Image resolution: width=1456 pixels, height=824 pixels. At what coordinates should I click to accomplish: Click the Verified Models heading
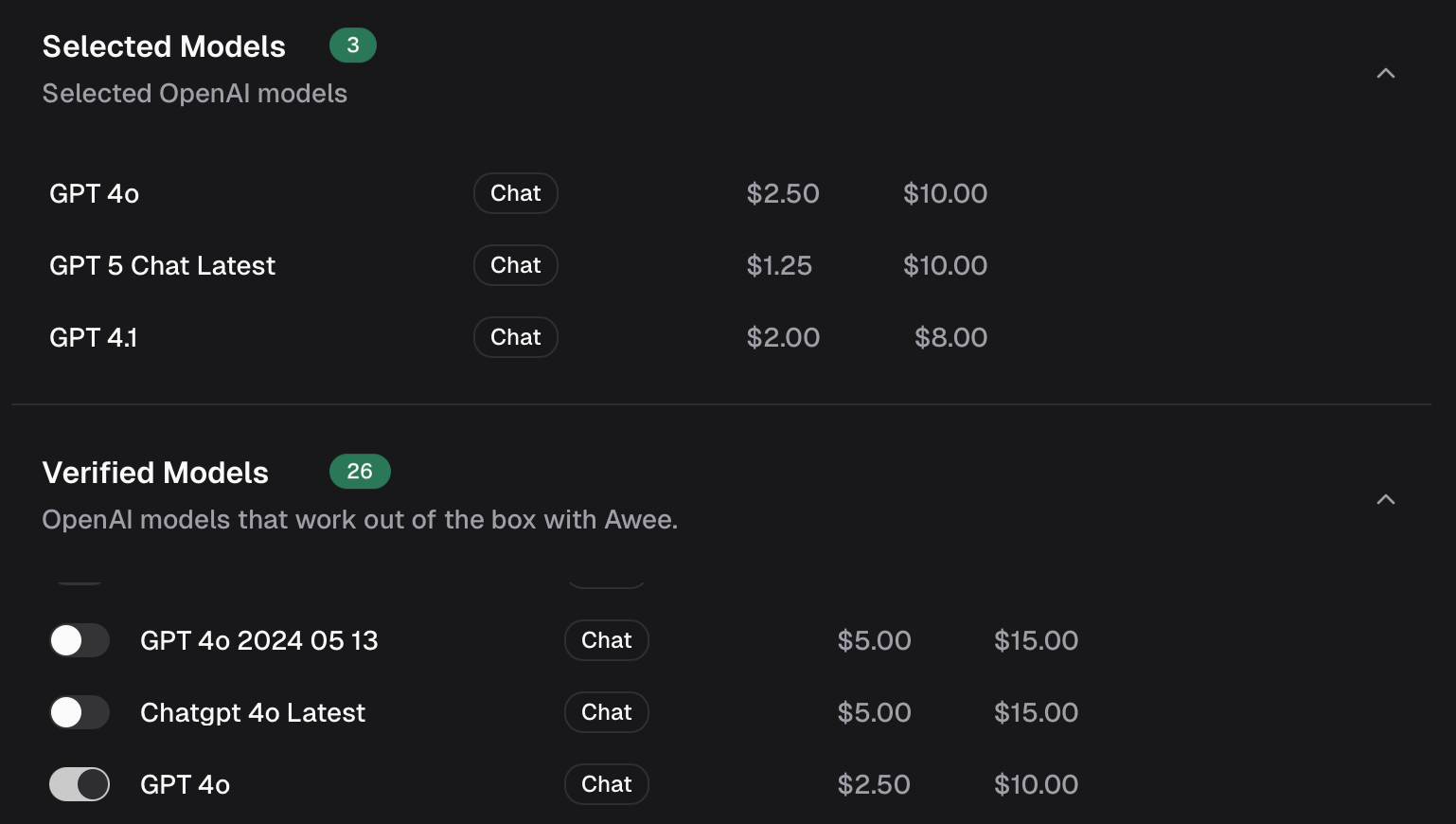[x=155, y=473]
